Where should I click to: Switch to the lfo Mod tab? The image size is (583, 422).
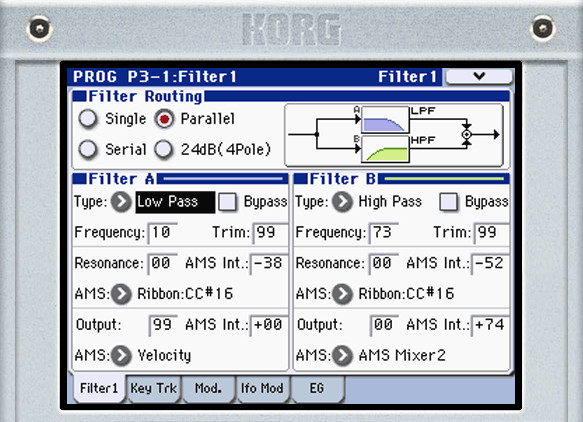click(x=262, y=389)
